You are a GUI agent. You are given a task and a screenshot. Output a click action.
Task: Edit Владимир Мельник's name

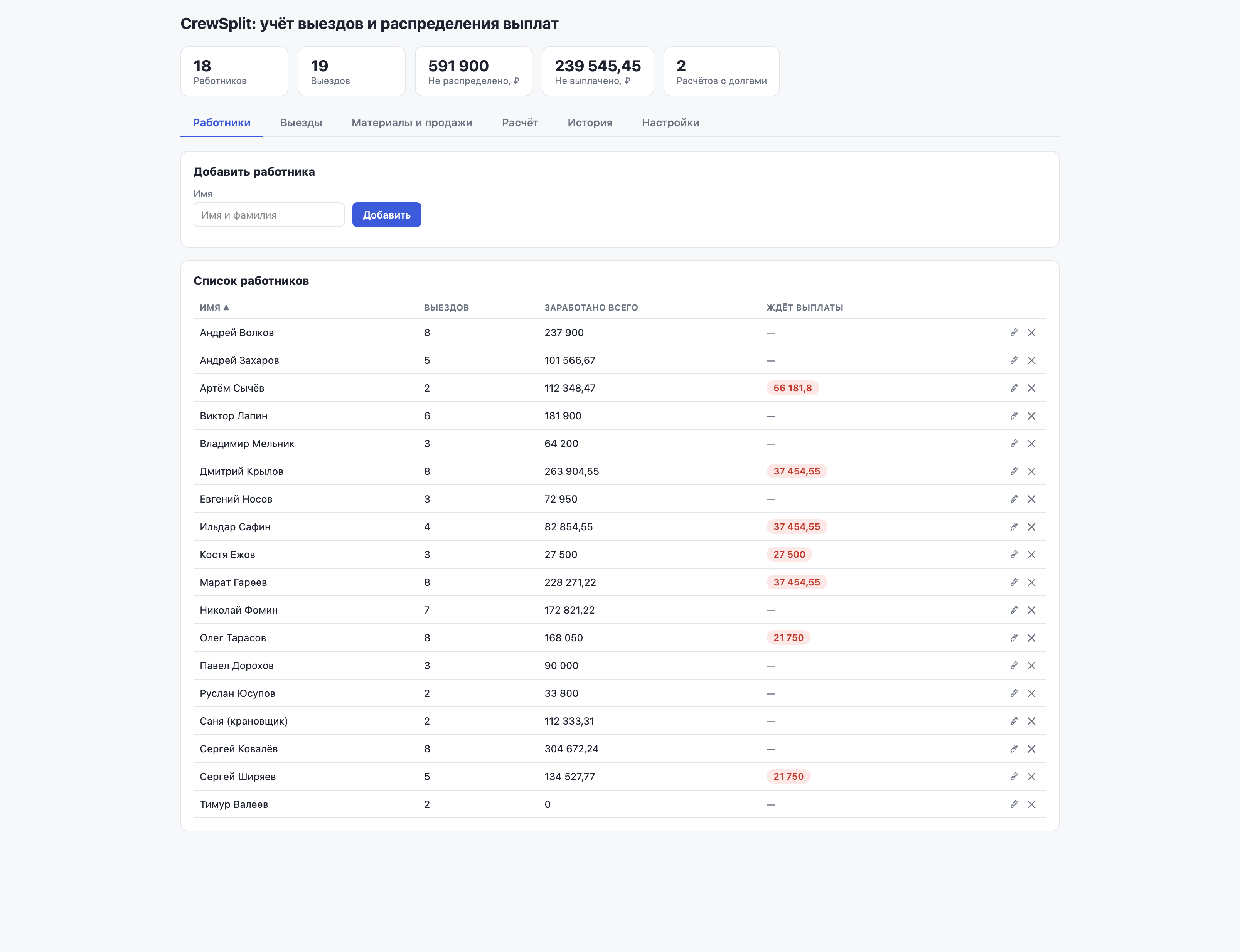click(x=1014, y=444)
